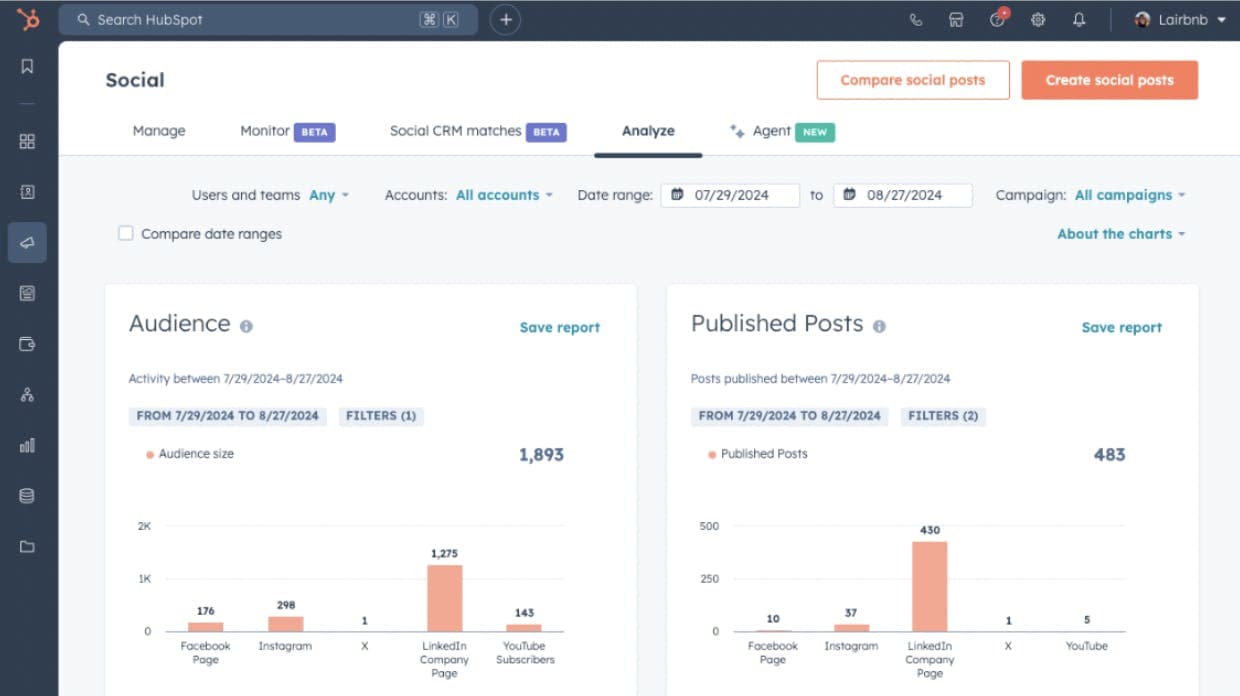Open the Reporting bar chart icon

[28, 445]
